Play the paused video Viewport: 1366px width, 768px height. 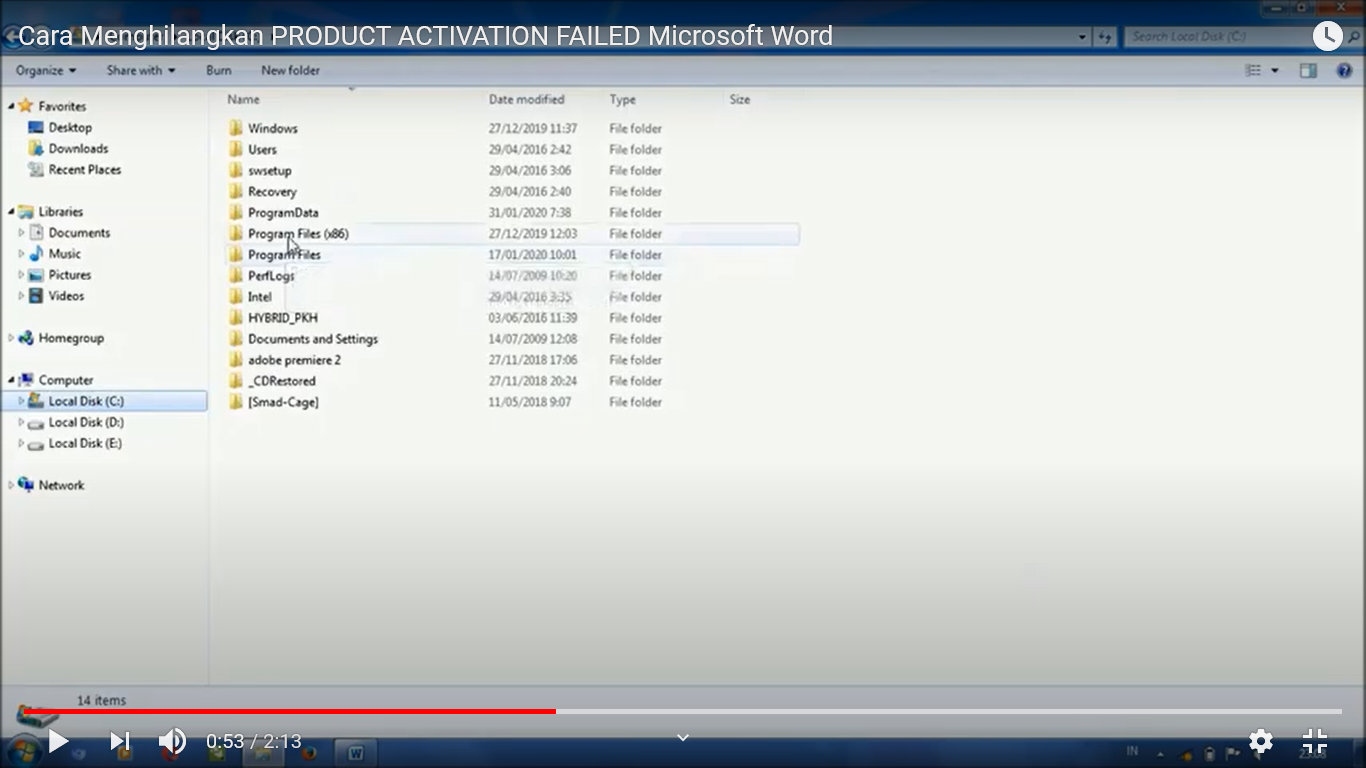coord(58,741)
